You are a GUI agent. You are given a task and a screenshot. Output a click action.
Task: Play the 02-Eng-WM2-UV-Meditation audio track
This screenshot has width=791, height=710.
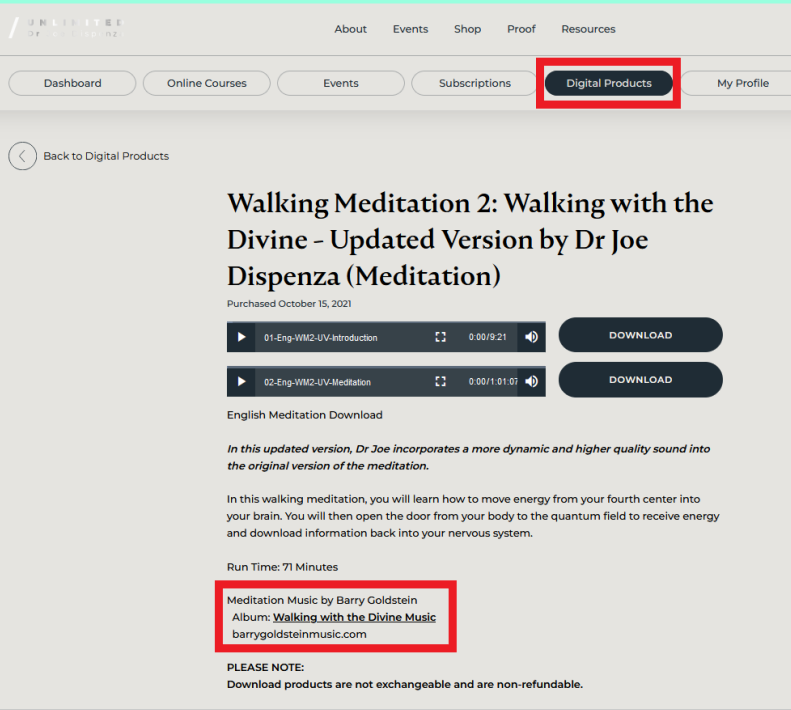pos(241,381)
